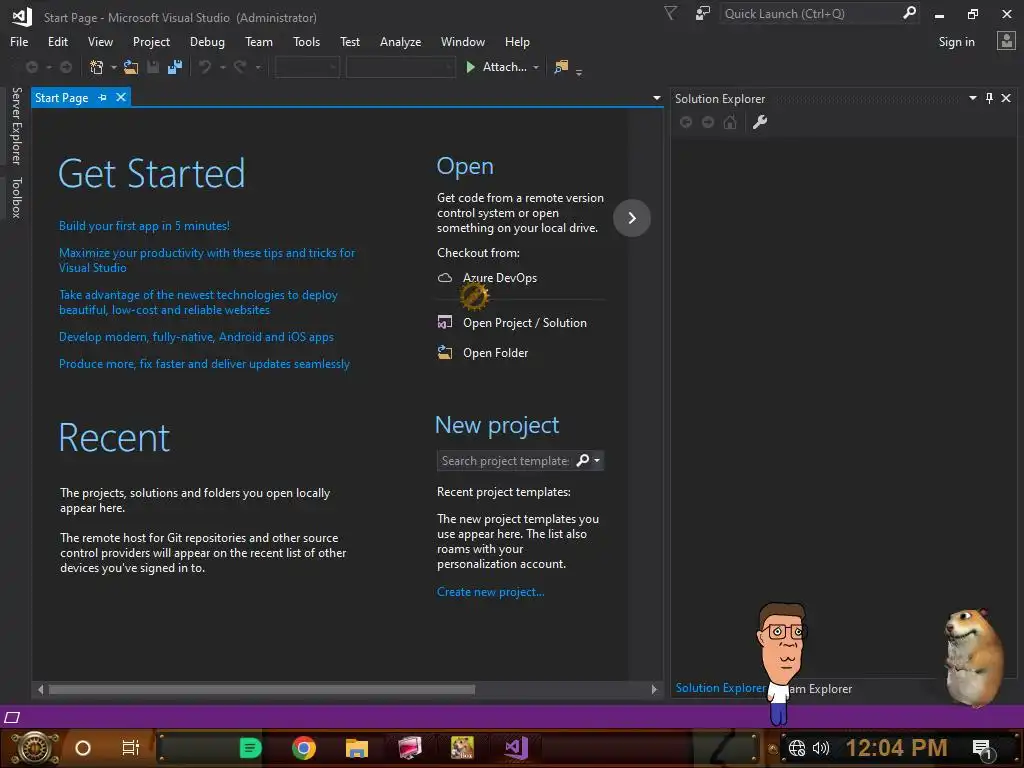
Task: Open the Solution Platforms combo box
Action: 400,67
